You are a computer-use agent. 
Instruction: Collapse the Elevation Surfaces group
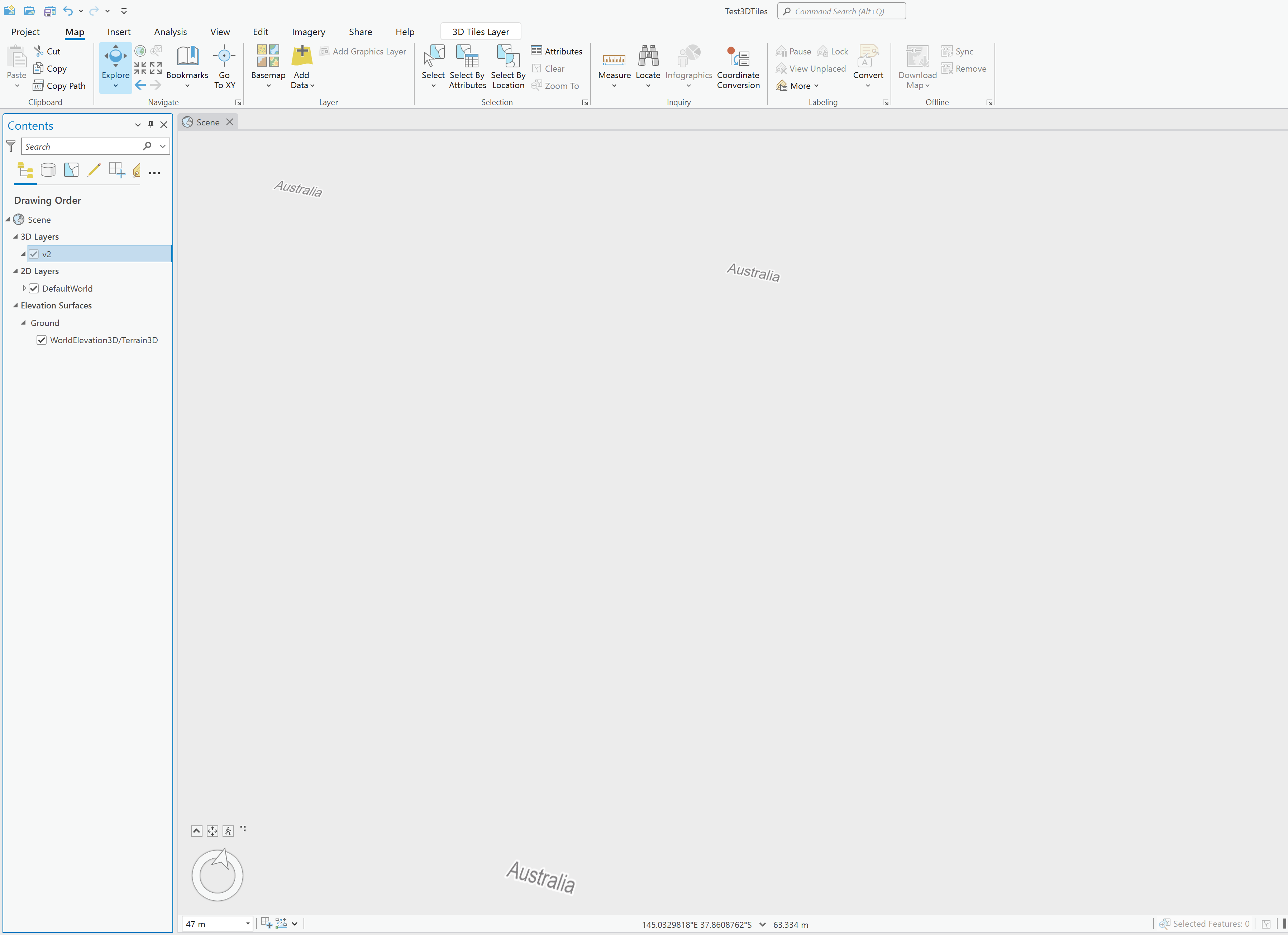tap(15, 306)
